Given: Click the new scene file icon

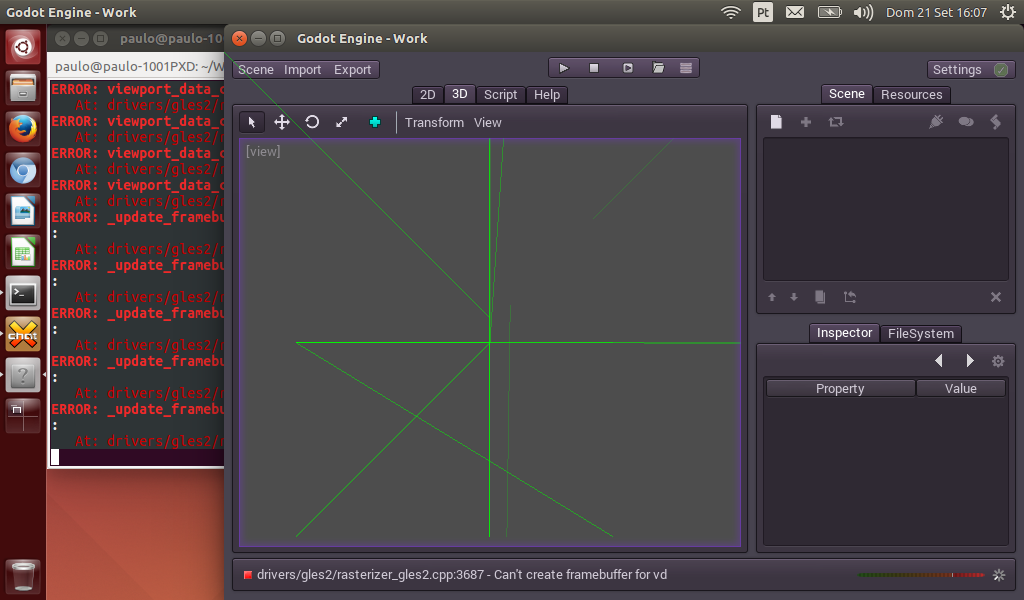Looking at the screenshot, I should 776,122.
